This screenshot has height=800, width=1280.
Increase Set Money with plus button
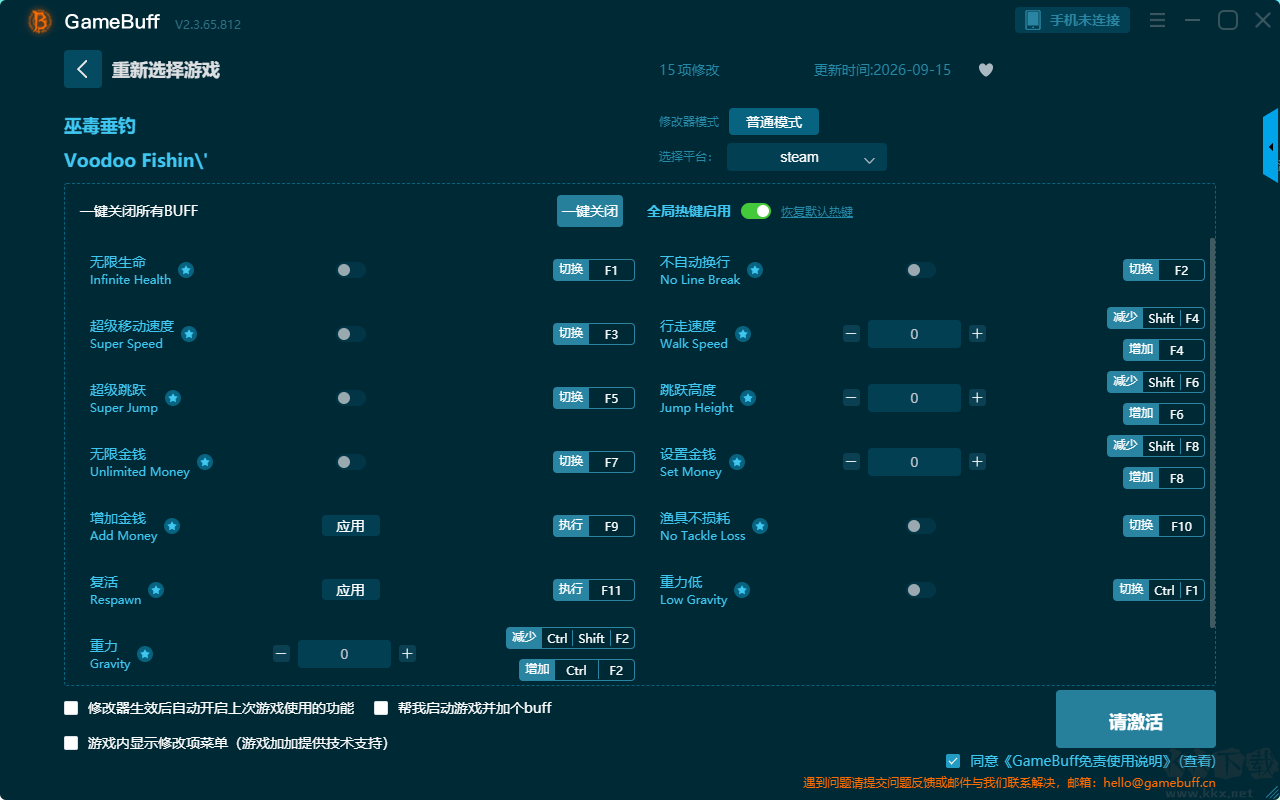pyautogui.click(x=977, y=462)
